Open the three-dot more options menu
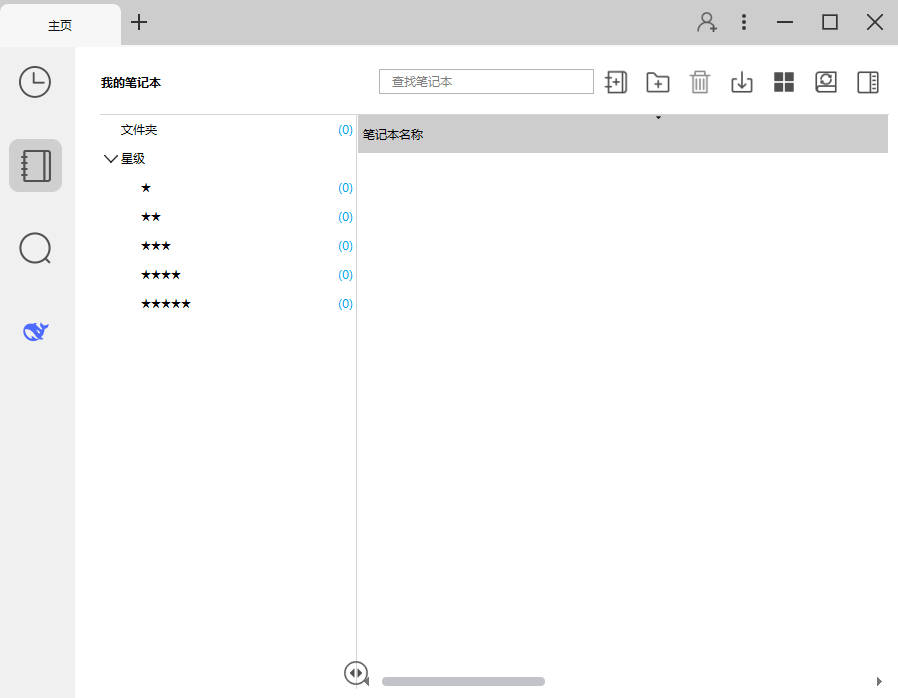The height and width of the screenshot is (698, 898). pos(743,22)
